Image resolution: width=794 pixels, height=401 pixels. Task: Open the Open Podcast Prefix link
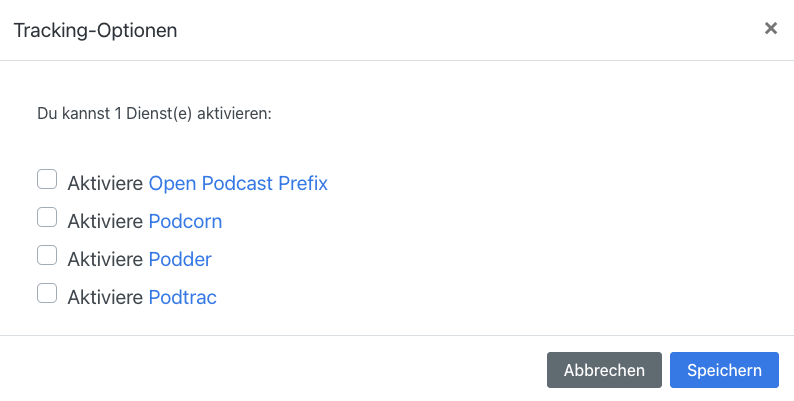[238, 183]
